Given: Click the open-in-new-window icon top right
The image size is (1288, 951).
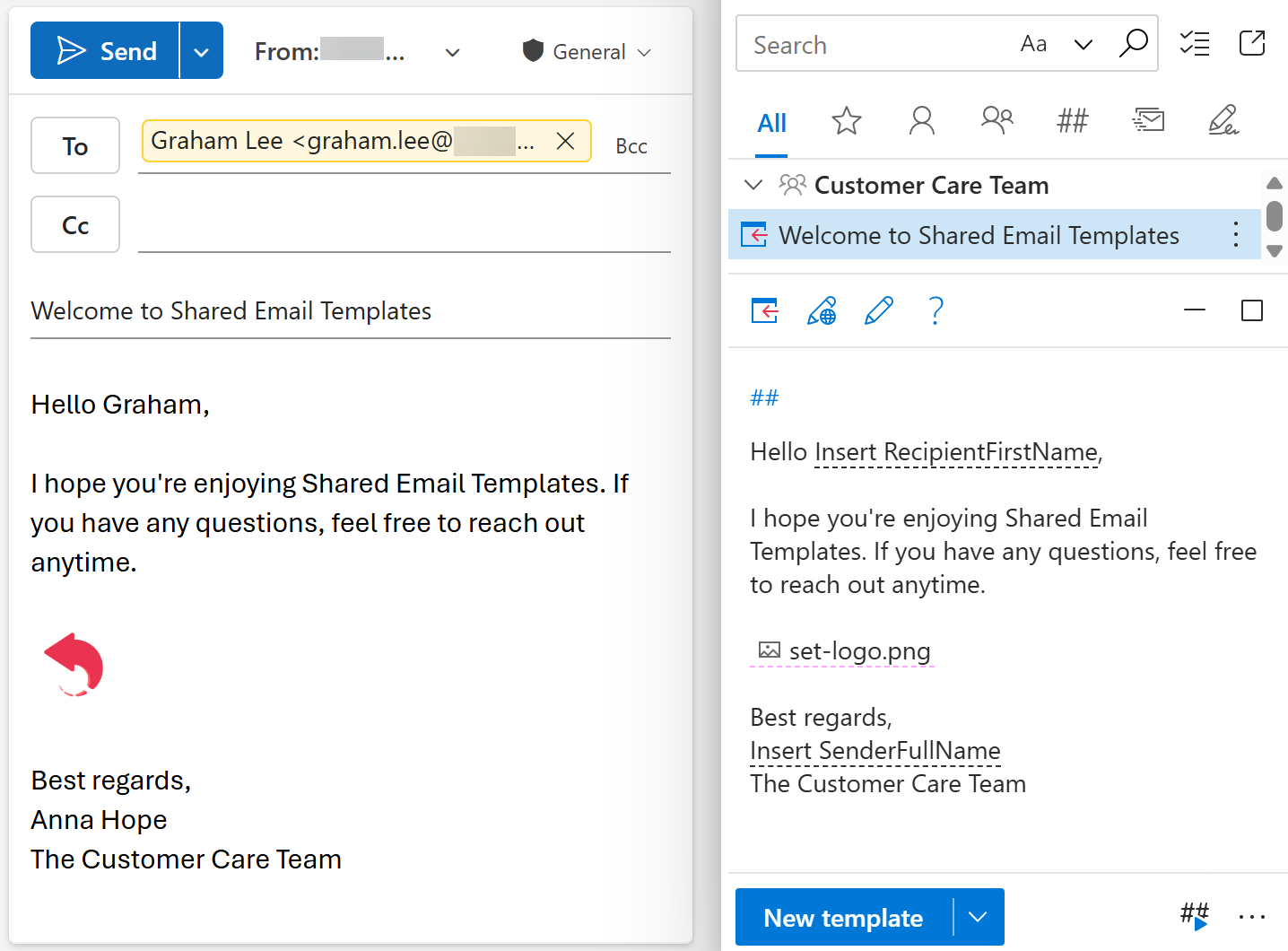Looking at the screenshot, I should (1252, 43).
